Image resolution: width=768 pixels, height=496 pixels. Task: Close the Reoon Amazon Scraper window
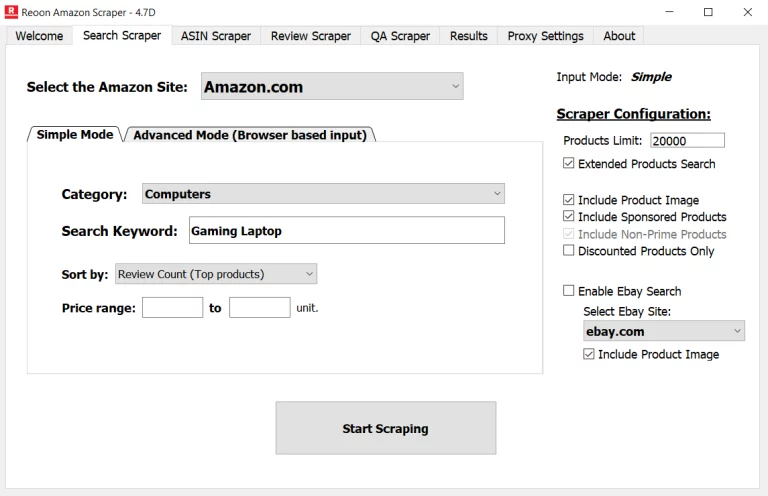747,12
